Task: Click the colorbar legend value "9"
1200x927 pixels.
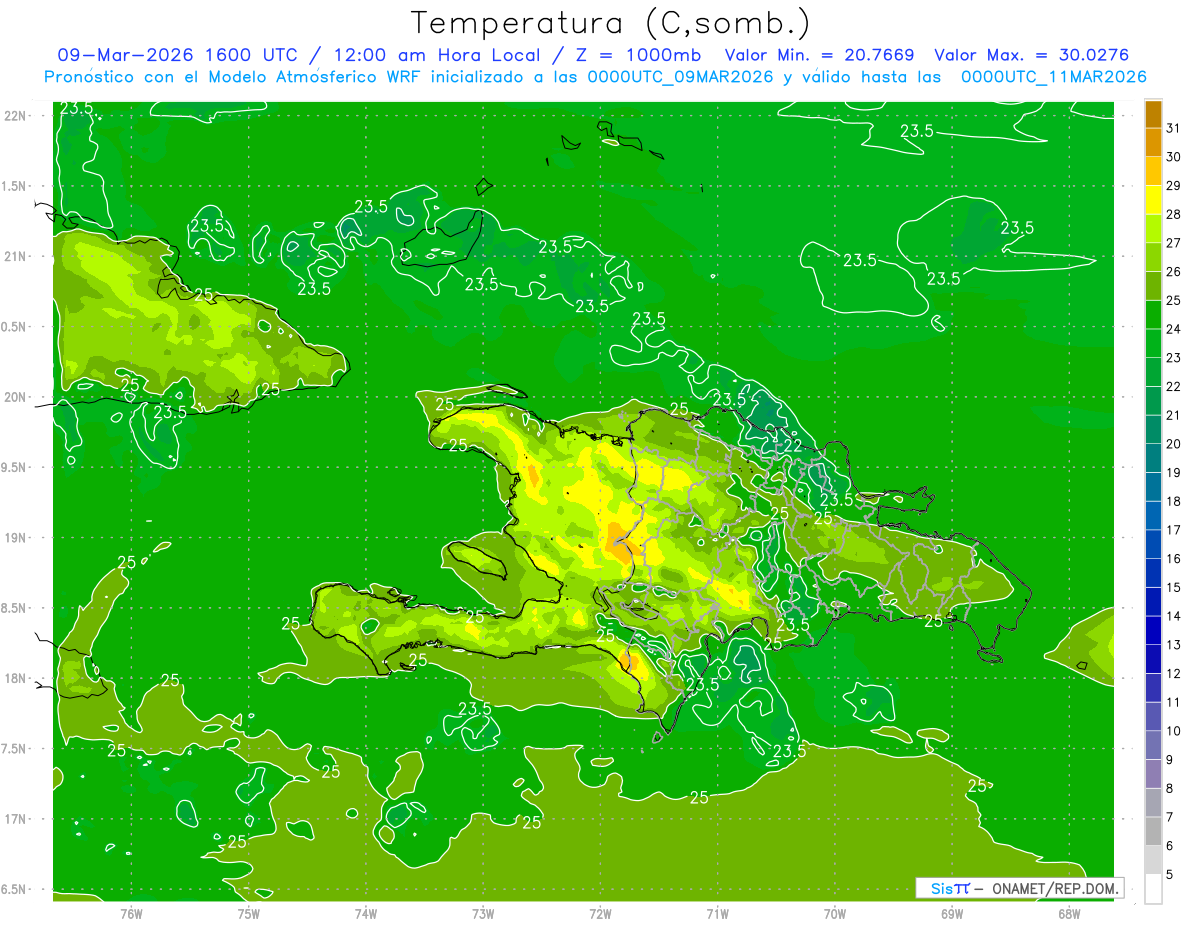Action: (1170, 760)
